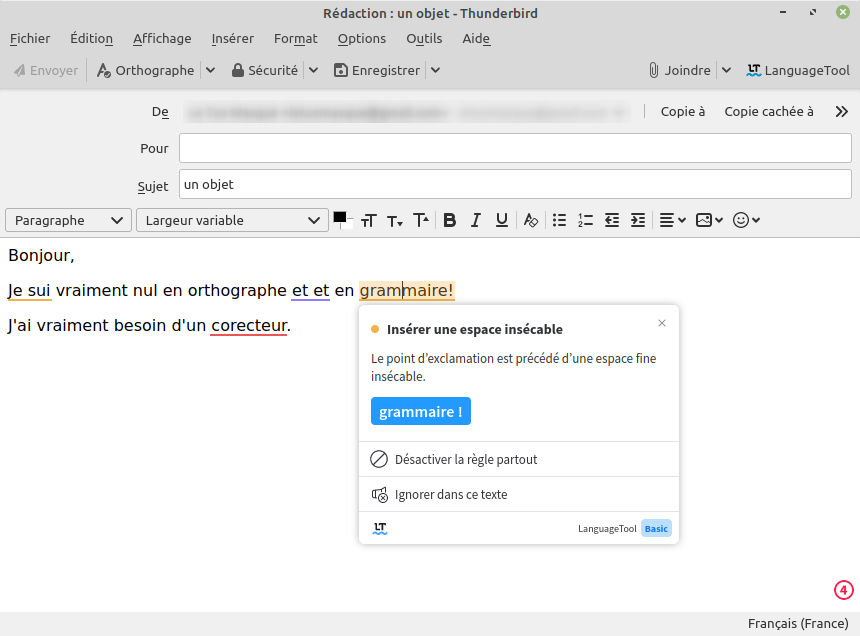Click the Pour recipient field
The width and height of the screenshot is (860, 636).
[x=515, y=148]
